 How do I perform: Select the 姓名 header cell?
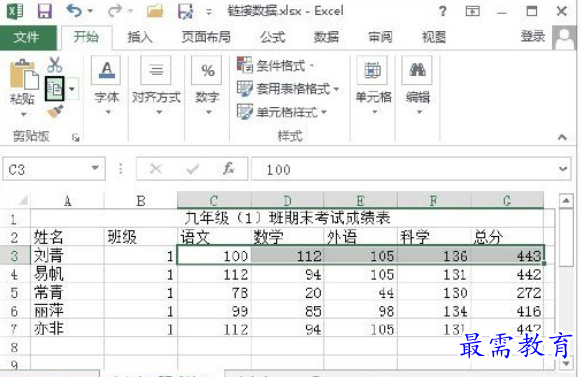click(x=67, y=237)
